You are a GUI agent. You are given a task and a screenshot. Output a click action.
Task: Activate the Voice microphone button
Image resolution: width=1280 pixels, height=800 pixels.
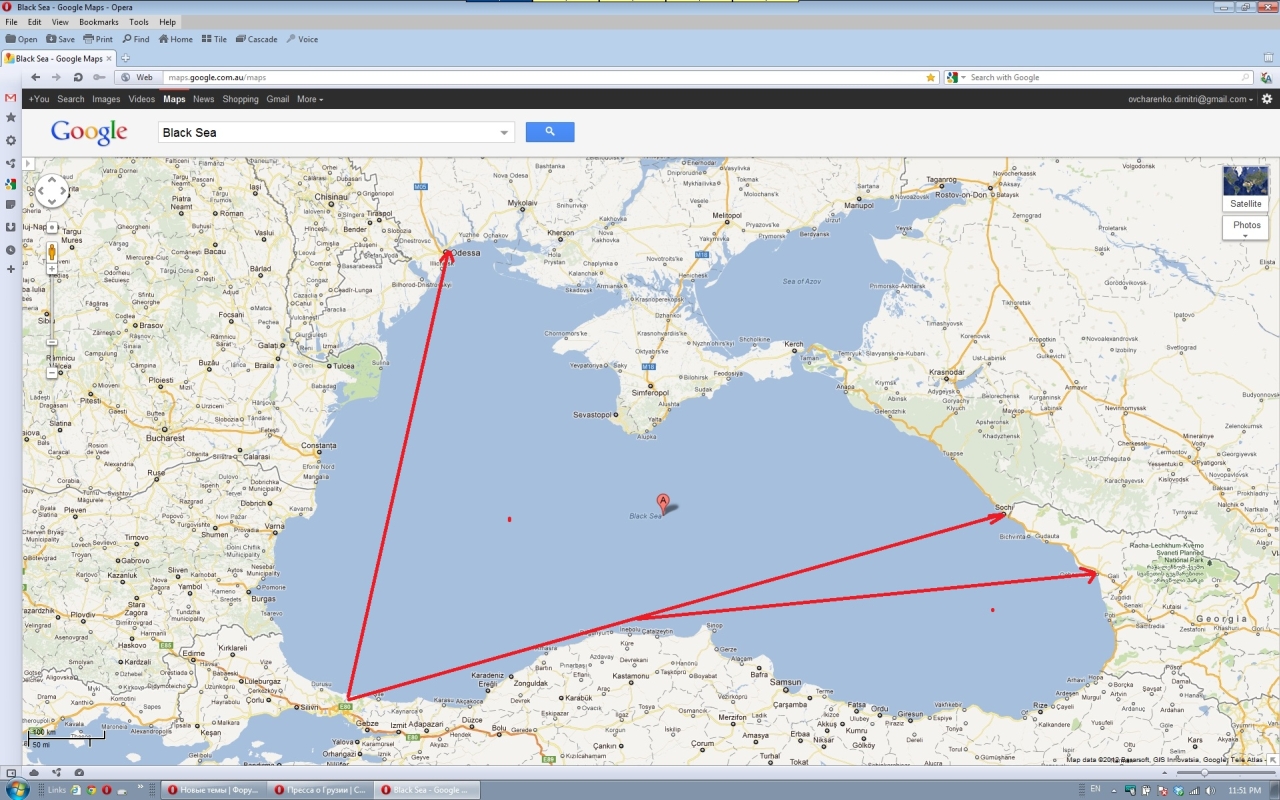click(x=302, y=40)
